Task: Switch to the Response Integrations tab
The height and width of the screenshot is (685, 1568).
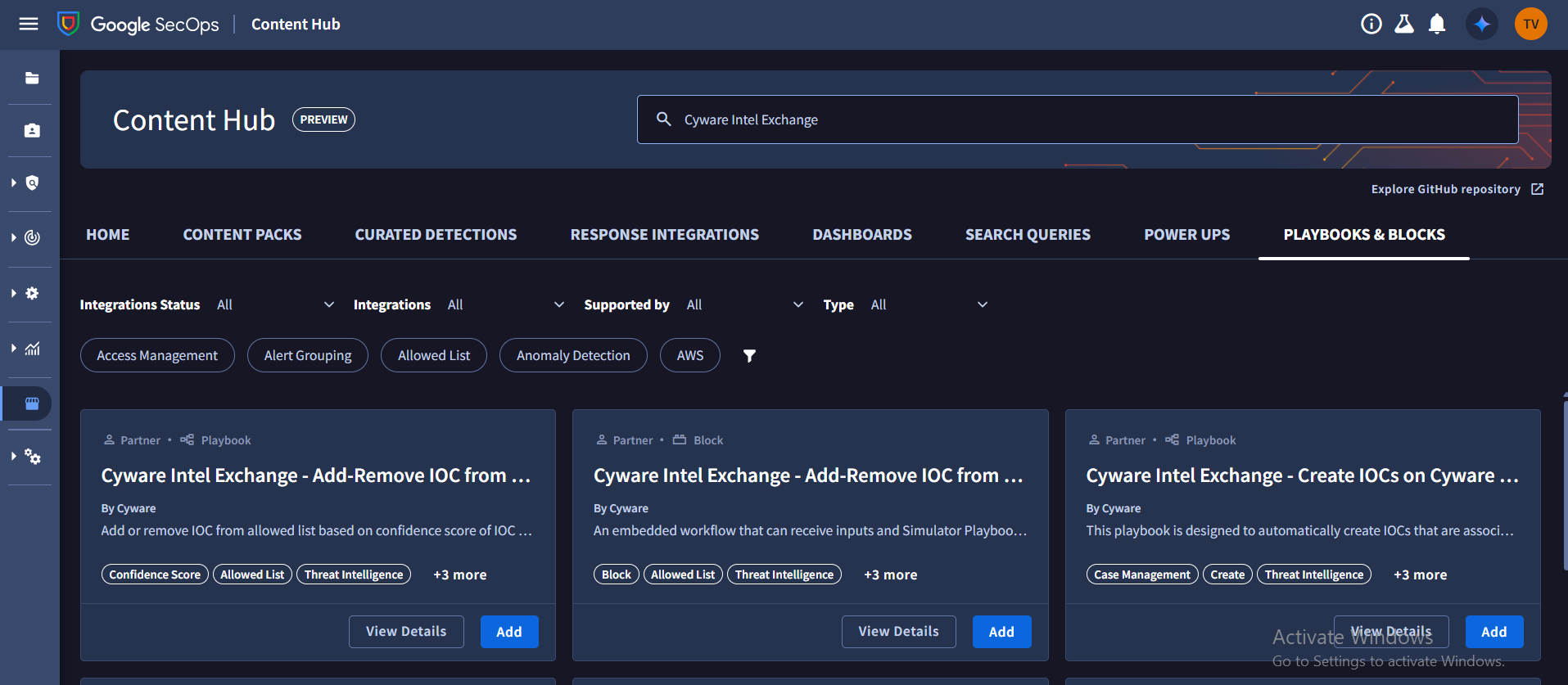Action: click(x=664, y=235)
